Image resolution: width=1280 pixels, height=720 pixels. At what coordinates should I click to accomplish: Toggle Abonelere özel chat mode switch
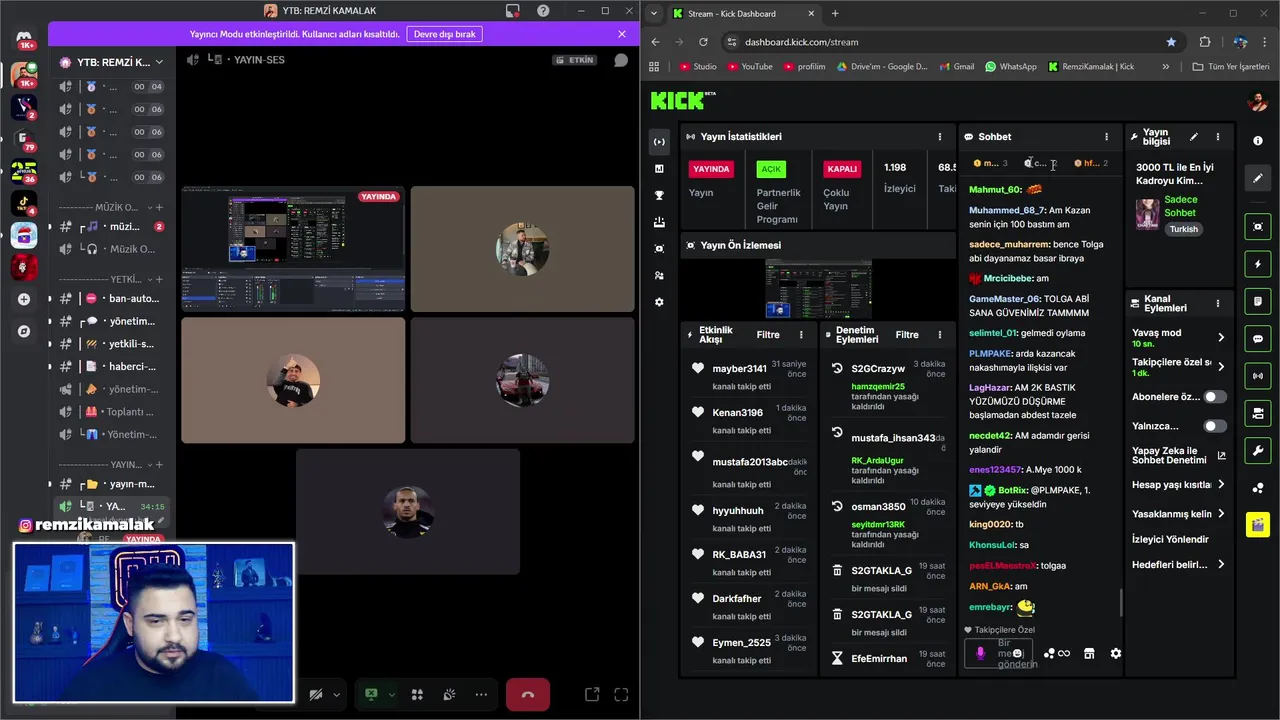click(x=1215, y=397)
